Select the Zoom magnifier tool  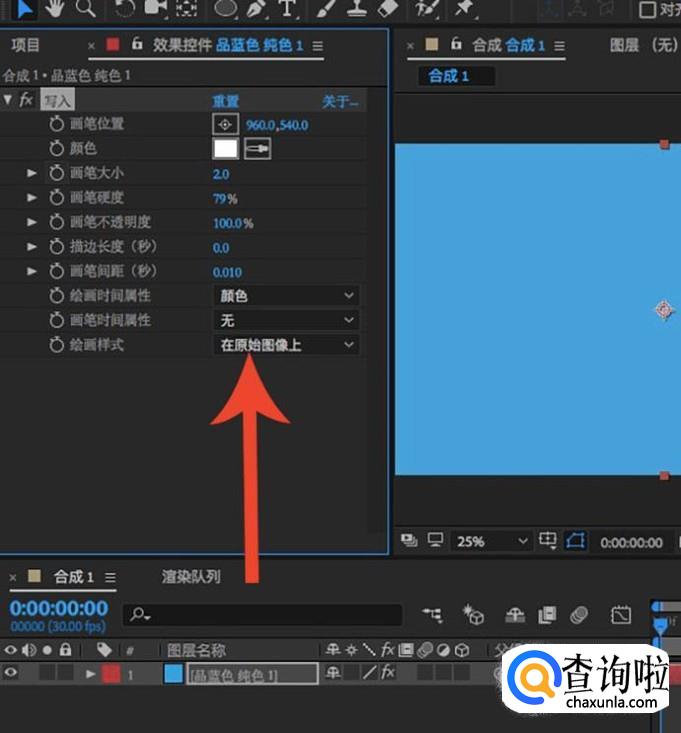pyautogui.click(x=85, y=8)
